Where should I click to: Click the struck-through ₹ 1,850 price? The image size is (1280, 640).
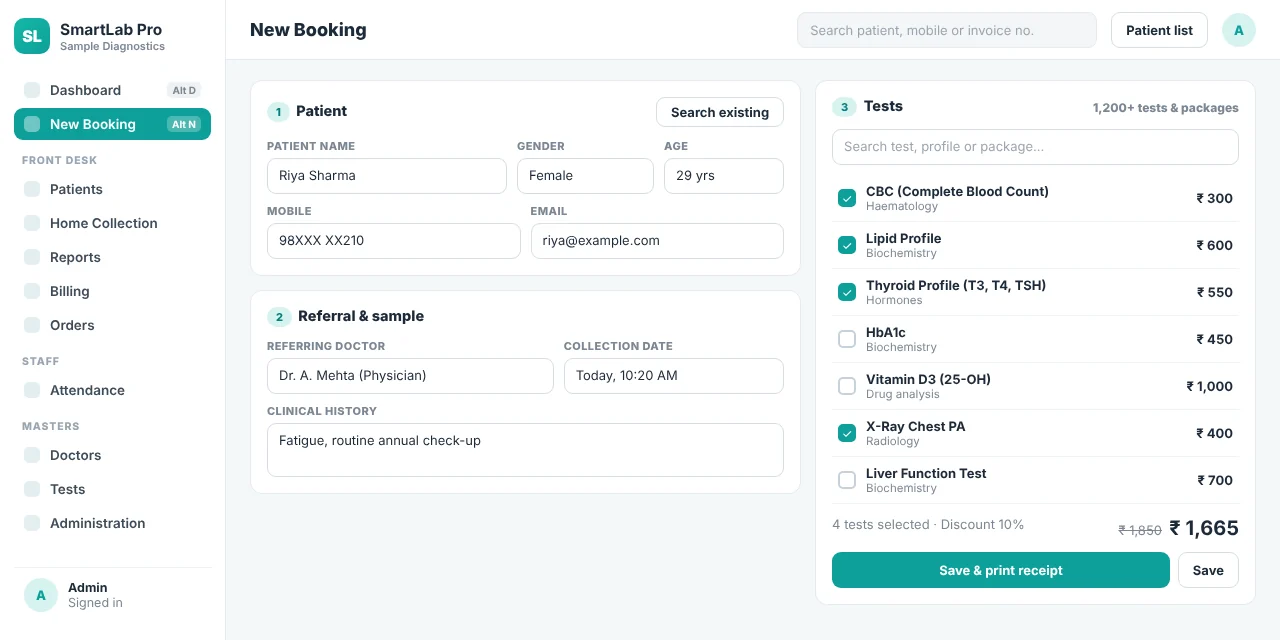coord(1140,531)
